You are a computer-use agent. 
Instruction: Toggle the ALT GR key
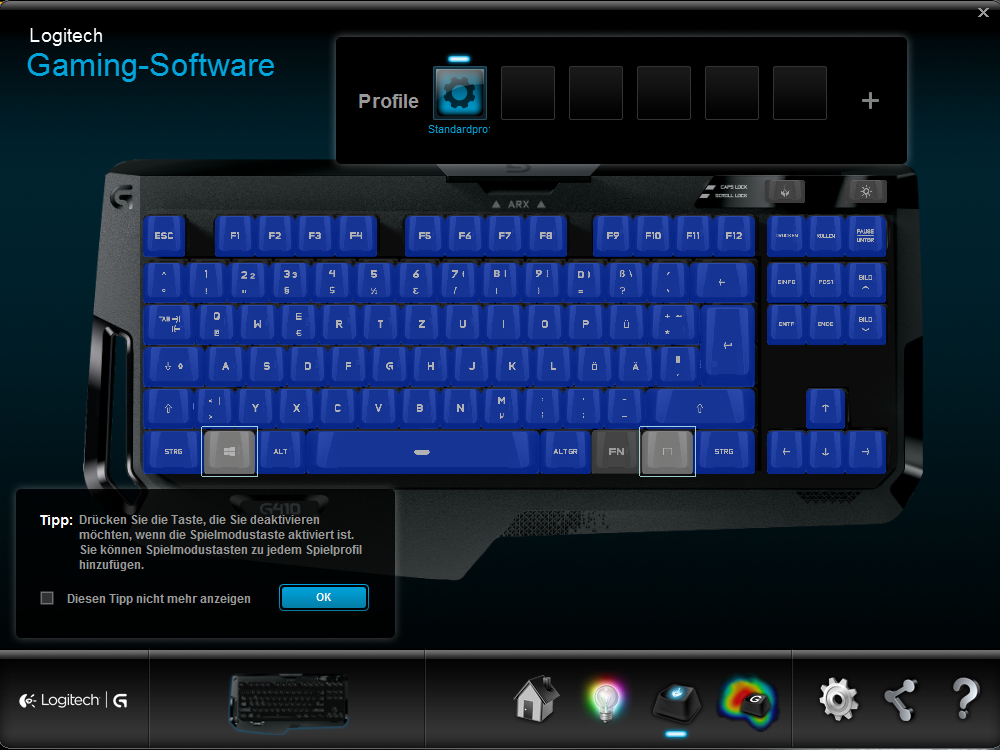[565, 452]
